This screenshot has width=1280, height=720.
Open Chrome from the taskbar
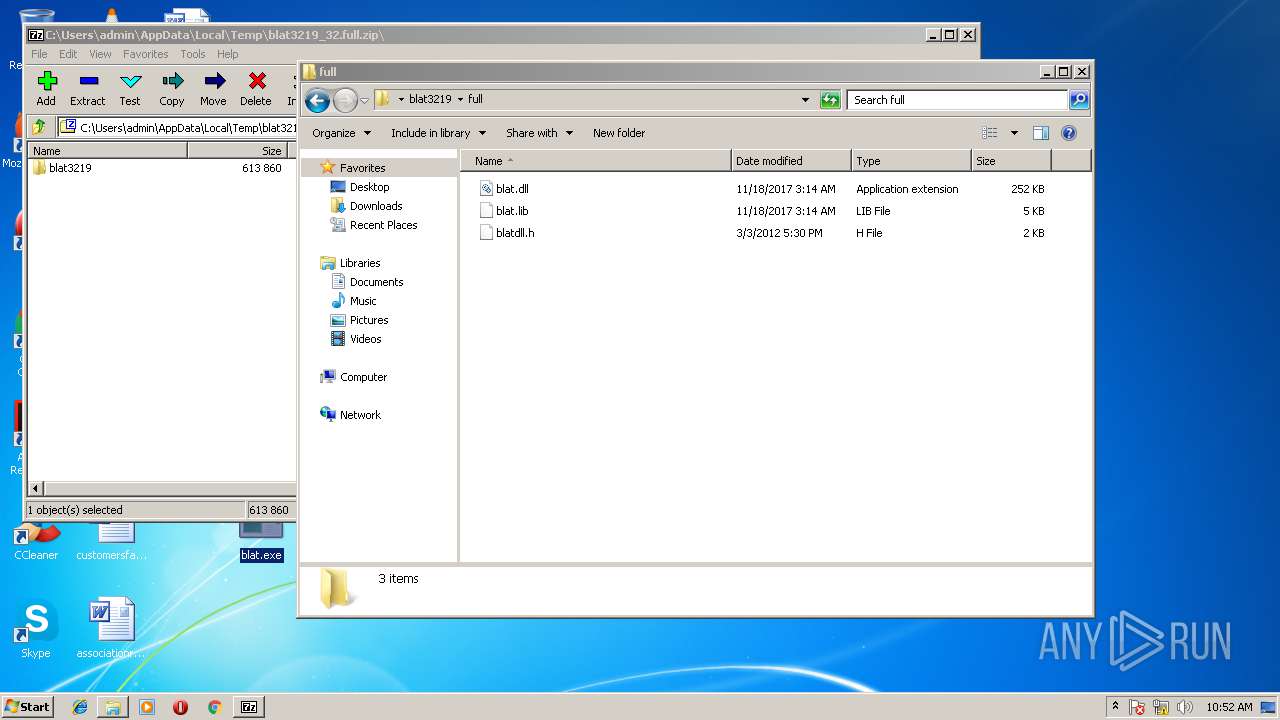pyautogui.click(x=214, y=707)
